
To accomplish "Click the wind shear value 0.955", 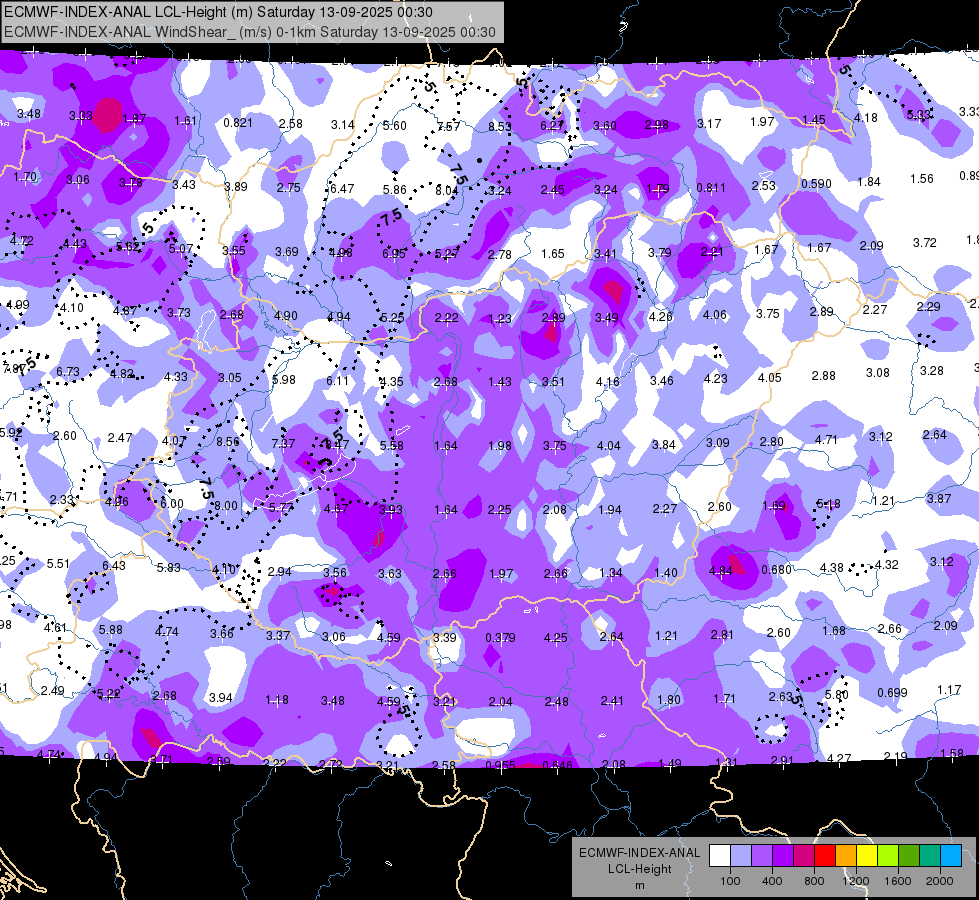I will click(501, 766).
